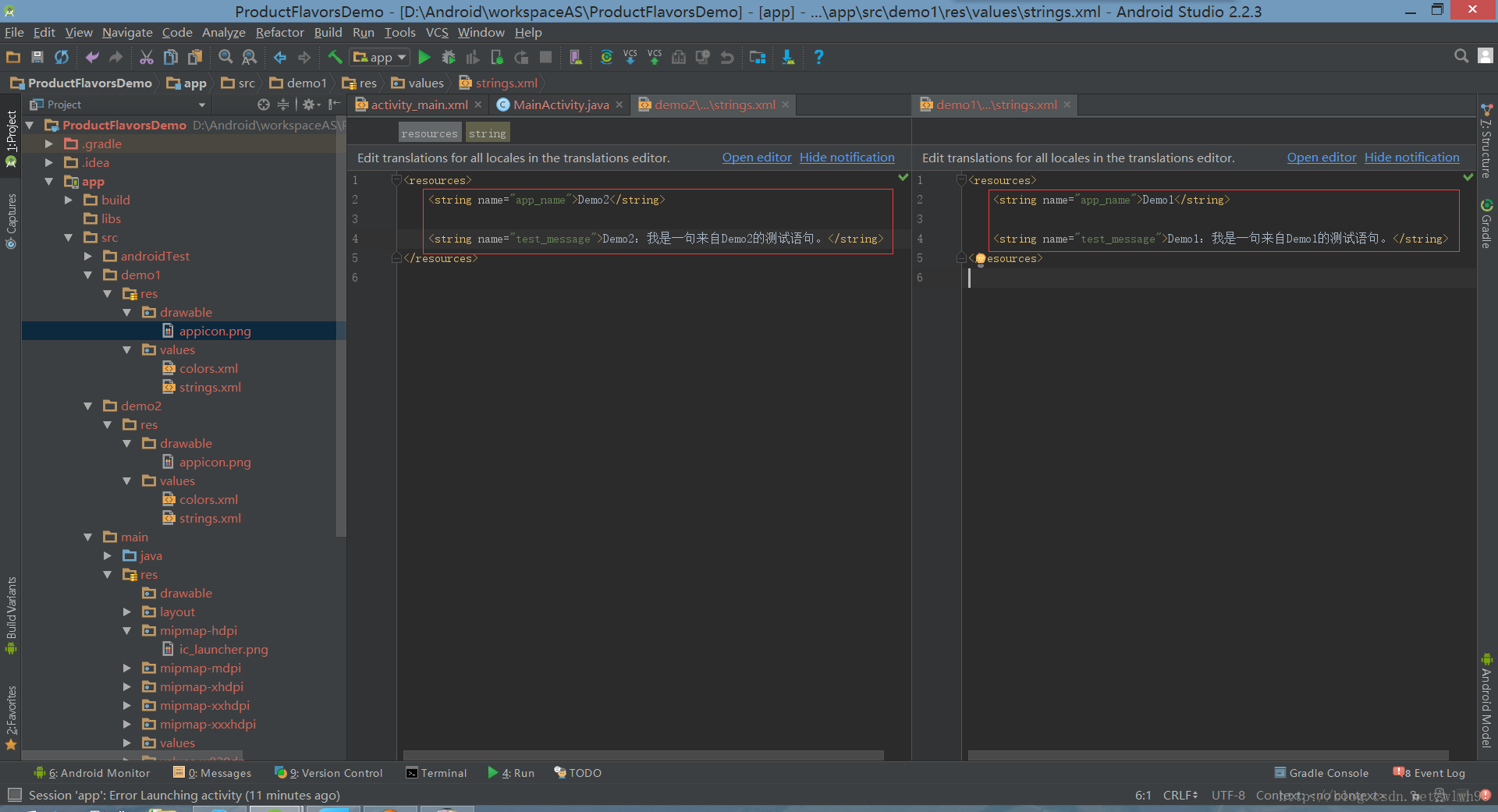Search everywhere with top-right magnifier

point(1461,56)
